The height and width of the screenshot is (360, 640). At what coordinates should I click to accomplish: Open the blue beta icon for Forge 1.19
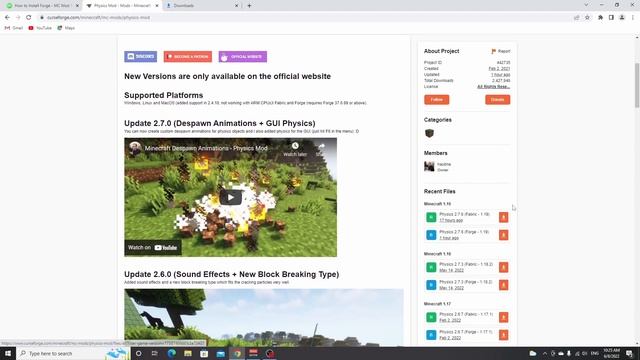(431, 235)
